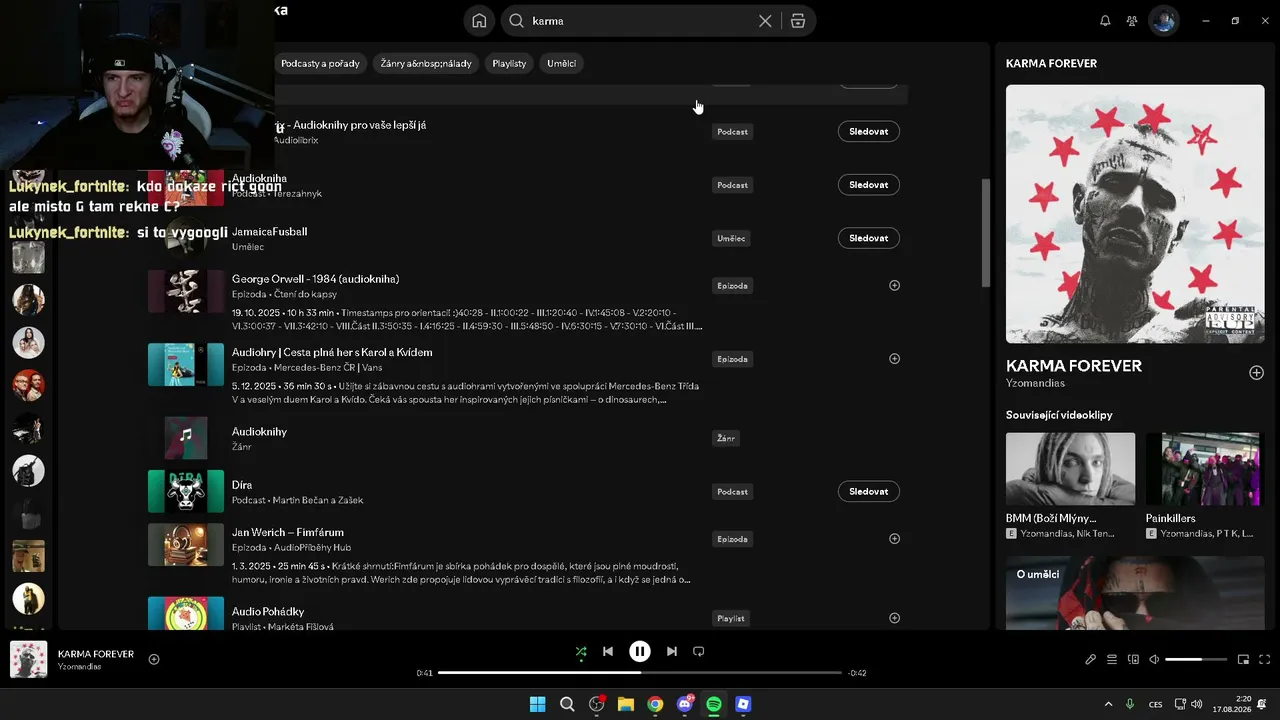Add KARMA FOREVER in the right panel
1280x720 pixels.
1257,373
